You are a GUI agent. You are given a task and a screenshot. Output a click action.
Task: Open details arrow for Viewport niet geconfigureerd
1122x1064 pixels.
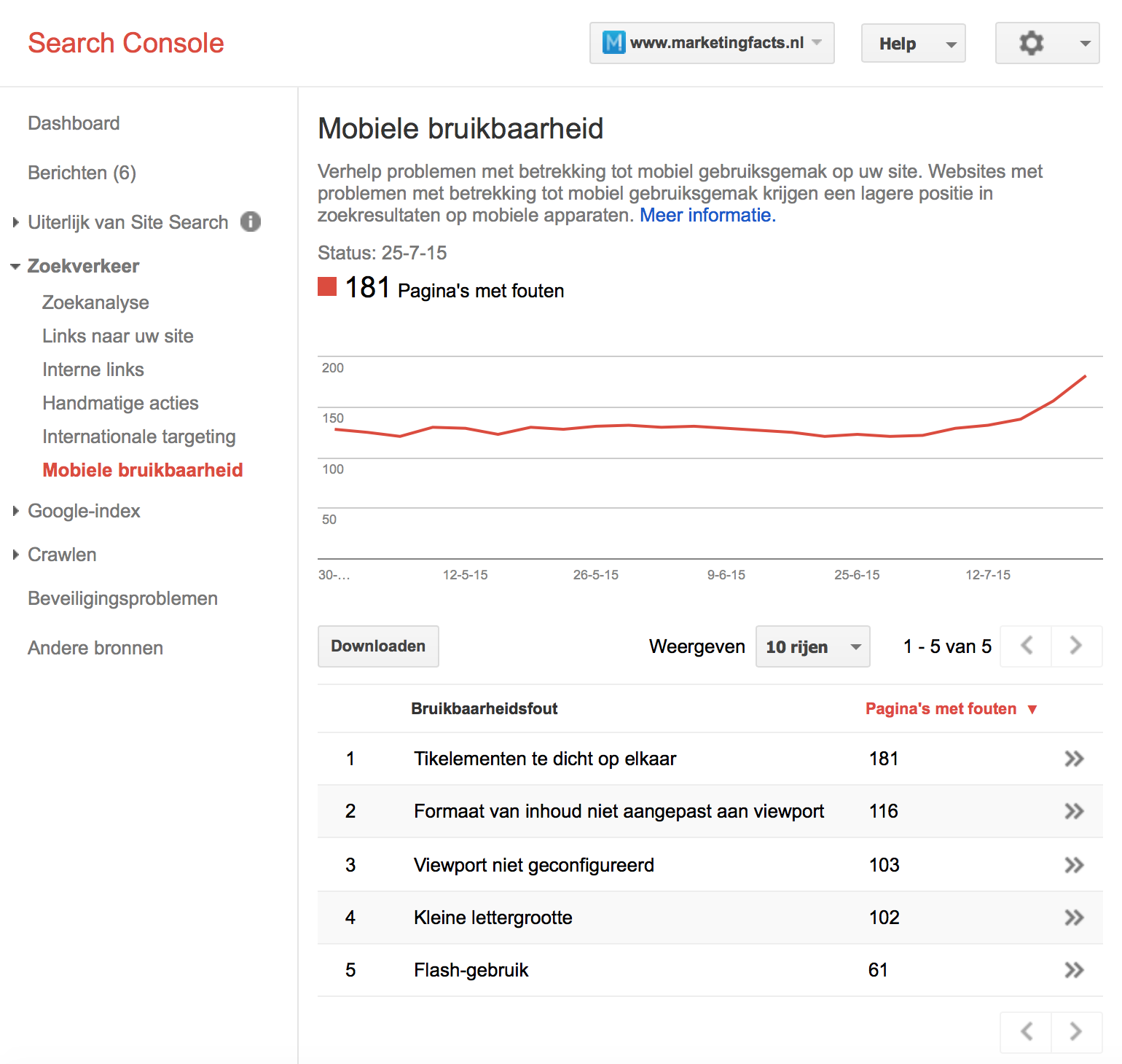click(1074, 865)
